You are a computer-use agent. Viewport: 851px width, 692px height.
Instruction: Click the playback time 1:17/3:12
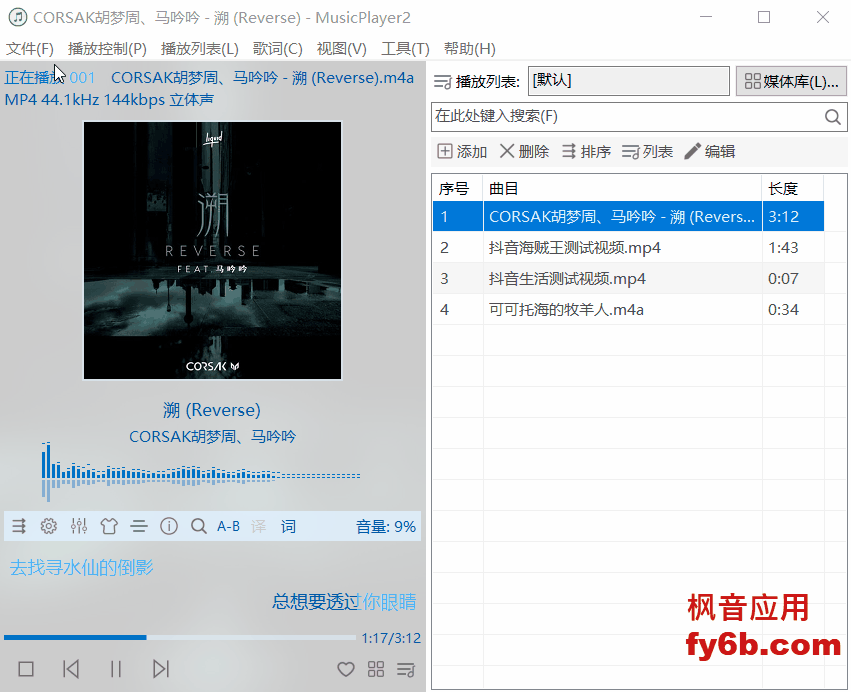point(391,638)
